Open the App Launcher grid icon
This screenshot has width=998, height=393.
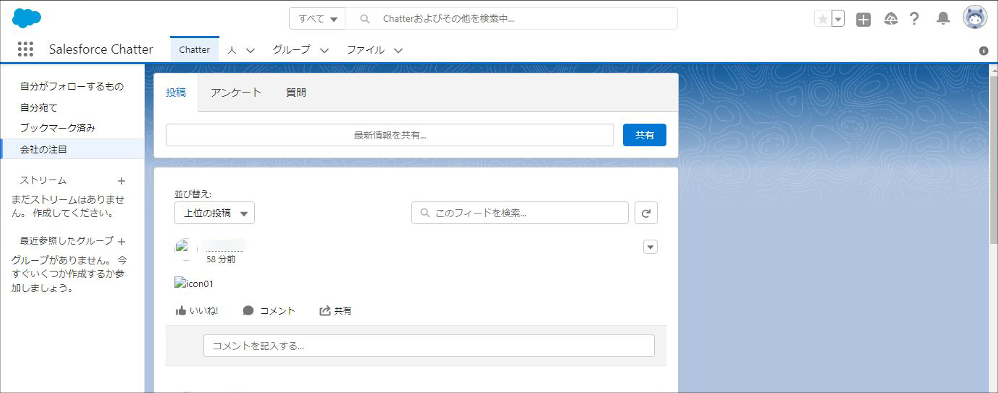coord(25,49)
